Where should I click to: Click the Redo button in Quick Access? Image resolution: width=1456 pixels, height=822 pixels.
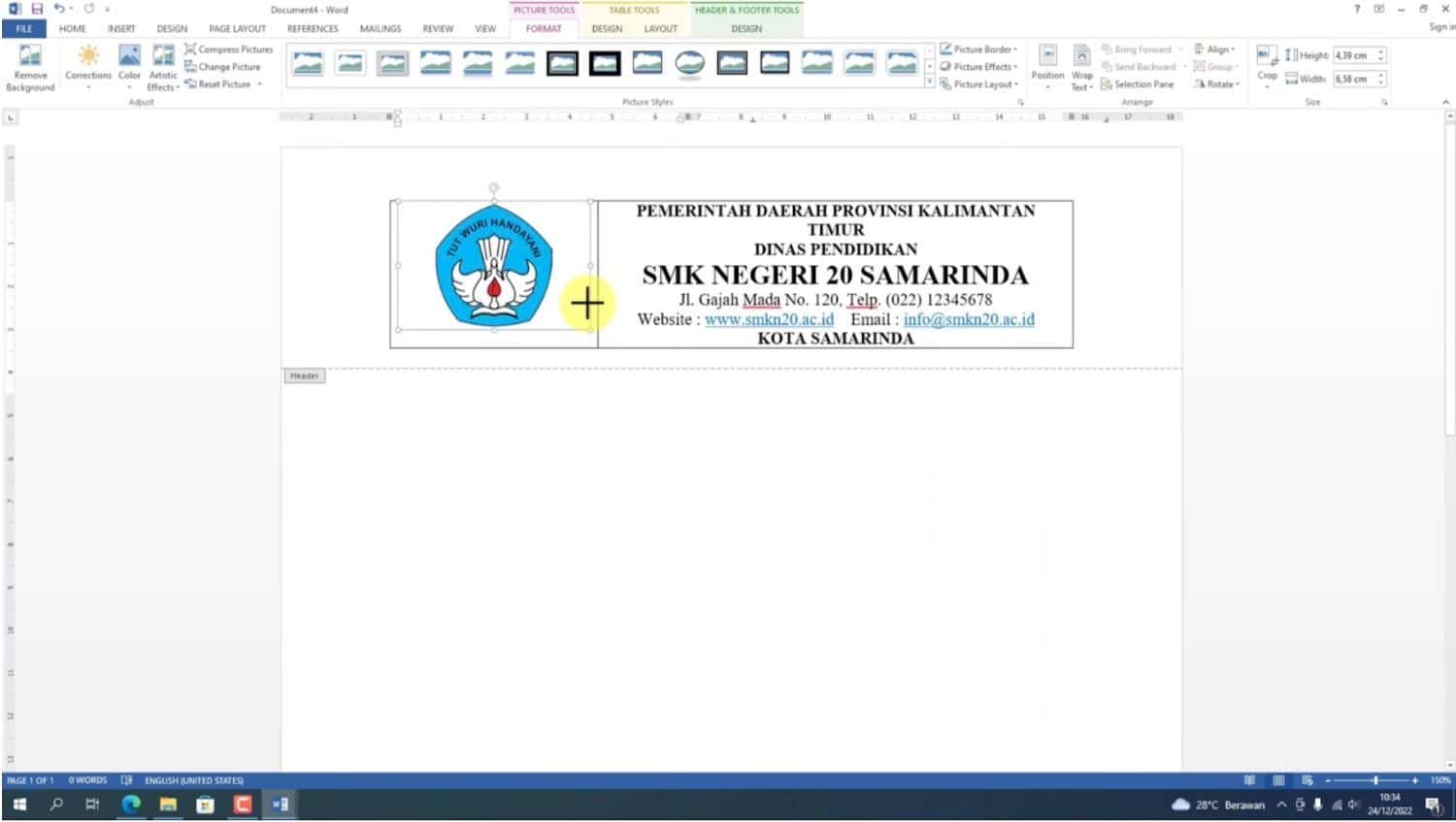click(x=89, y=9)
